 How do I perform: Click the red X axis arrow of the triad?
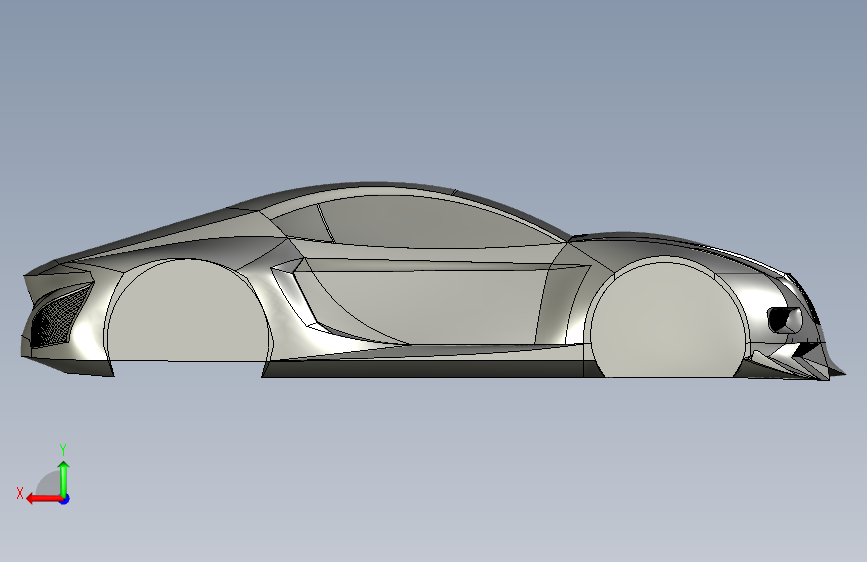point(44,499)
